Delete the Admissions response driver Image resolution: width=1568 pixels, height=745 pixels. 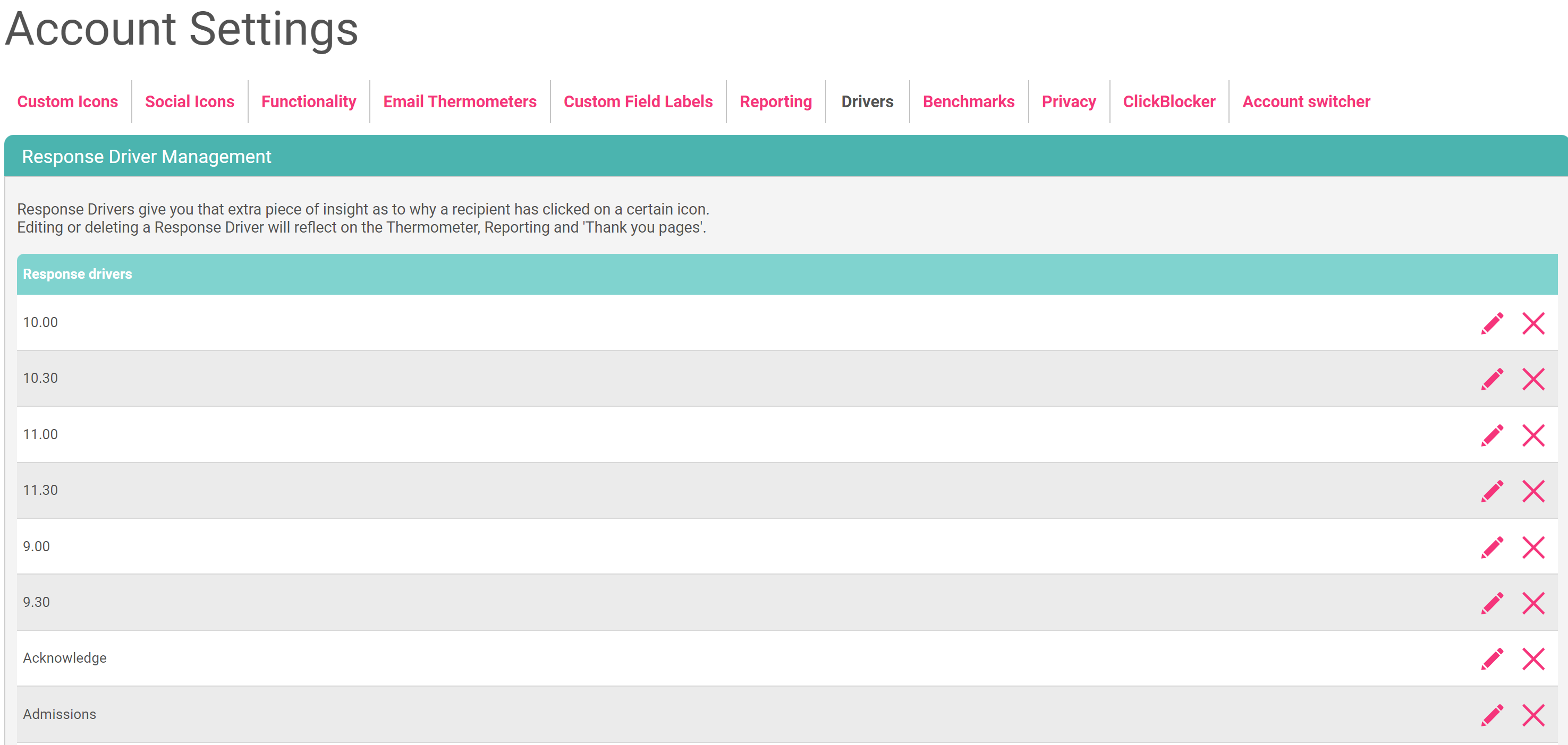click(1533, 715)
